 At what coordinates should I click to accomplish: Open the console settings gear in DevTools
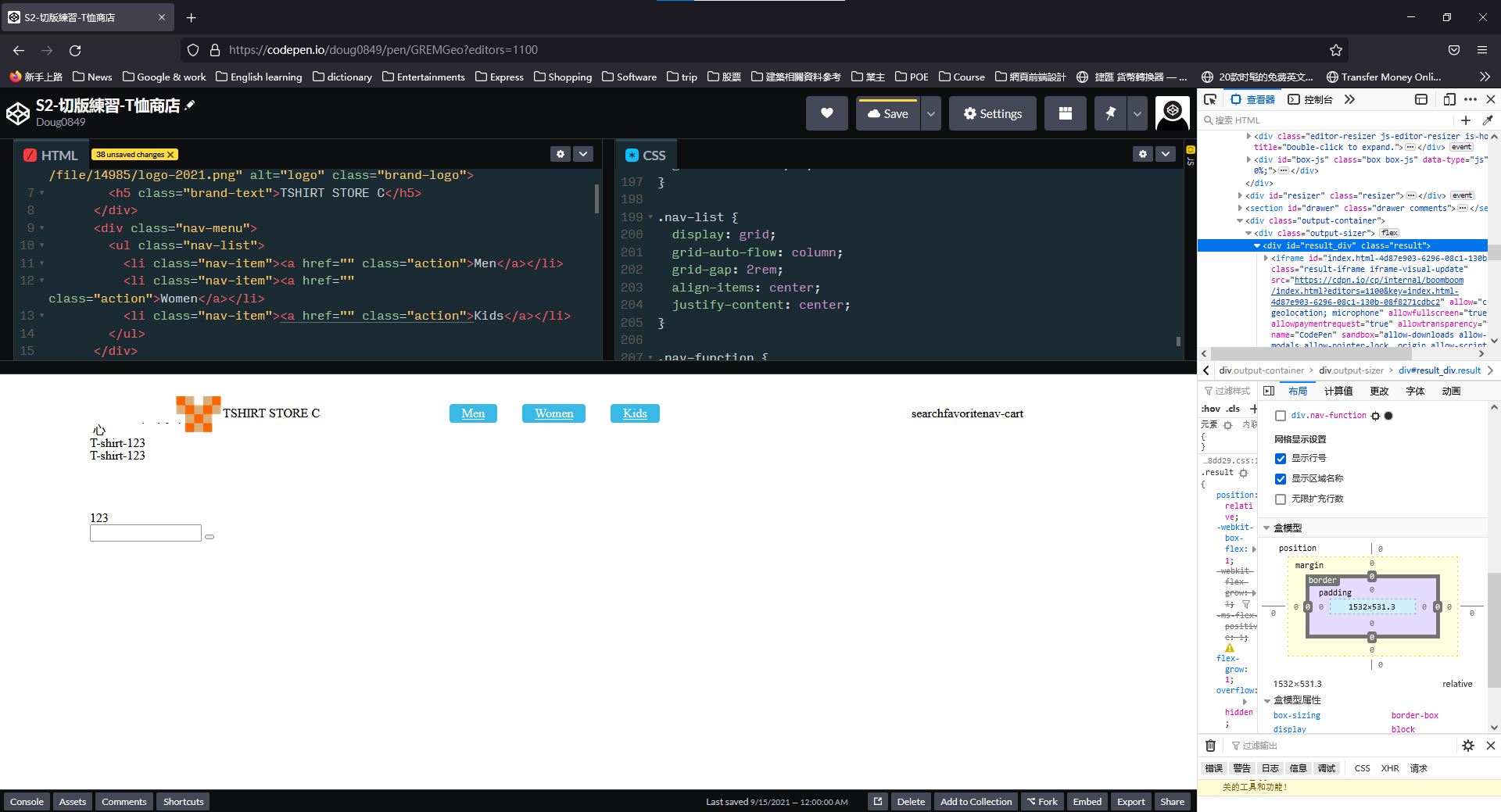click(1467, 746)
